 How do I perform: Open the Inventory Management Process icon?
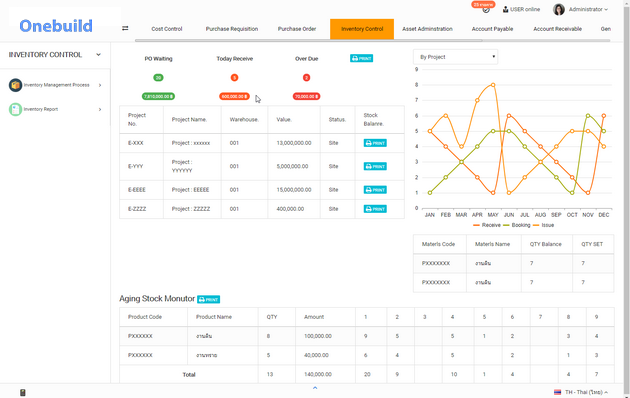pyautogui.click(x=15, y=85)
